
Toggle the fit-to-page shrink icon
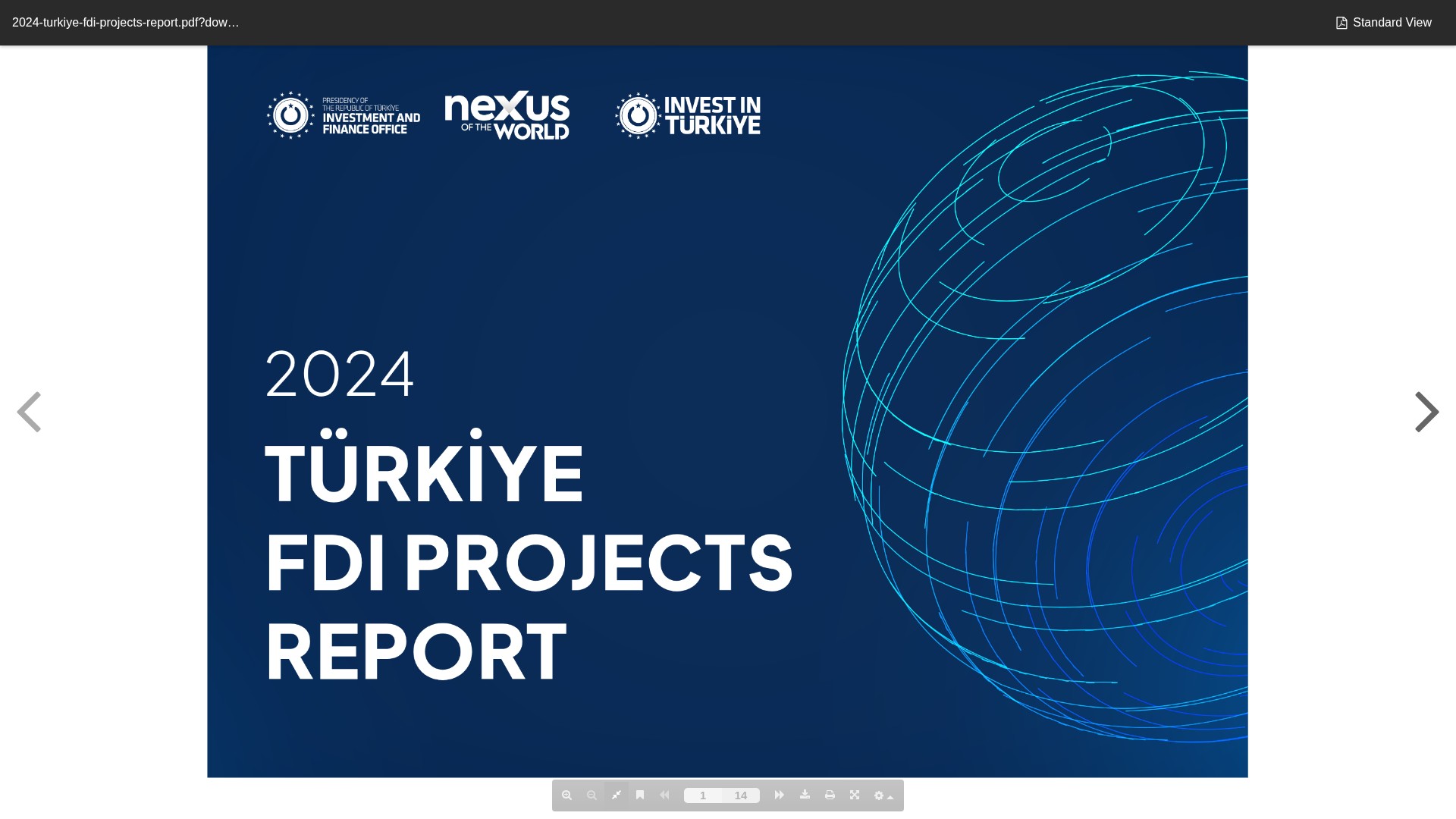coord(617,795)
